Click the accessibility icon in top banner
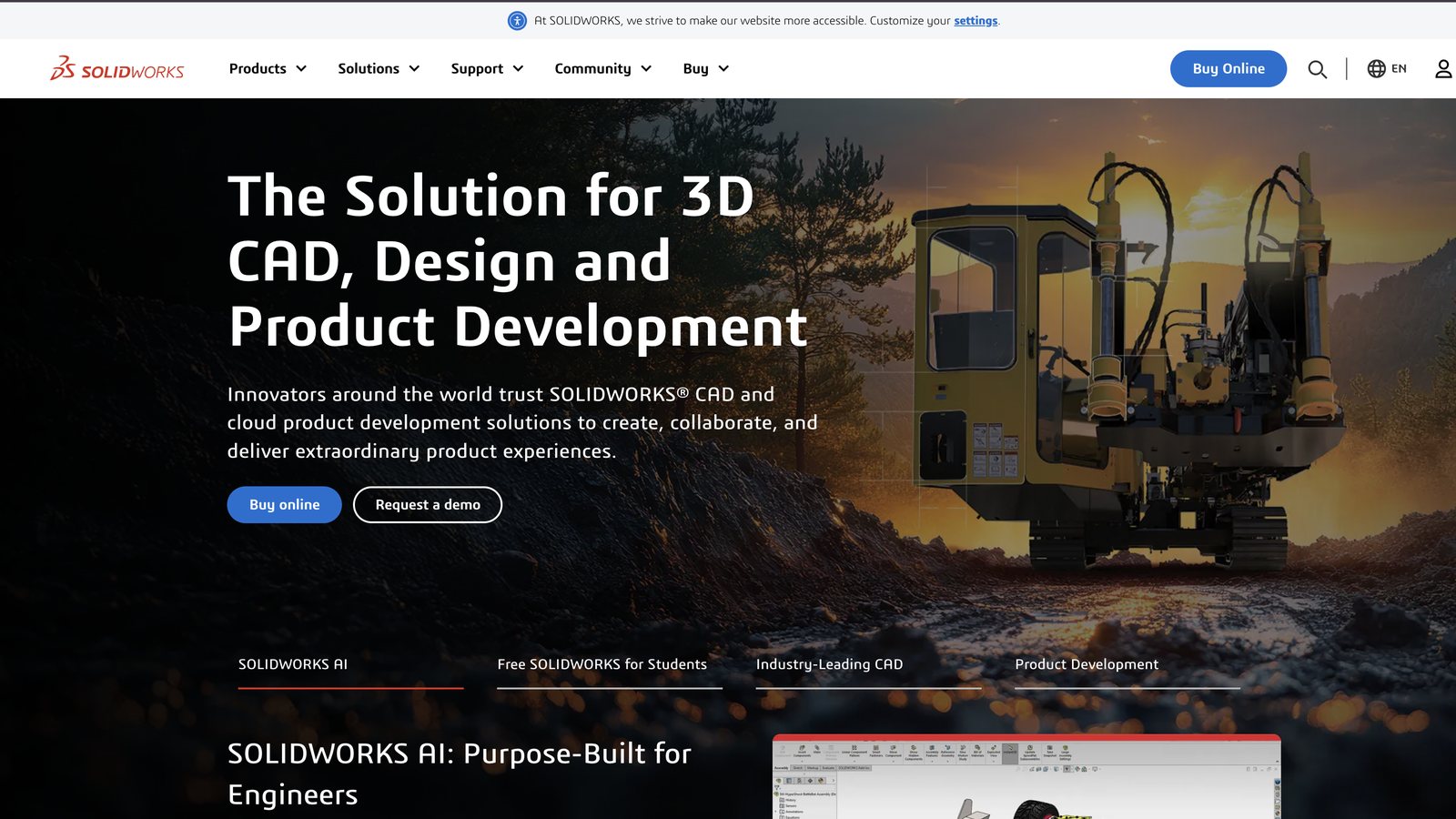Image resolution: width=1456 pixels, height=819 pixels. point(517,20)
